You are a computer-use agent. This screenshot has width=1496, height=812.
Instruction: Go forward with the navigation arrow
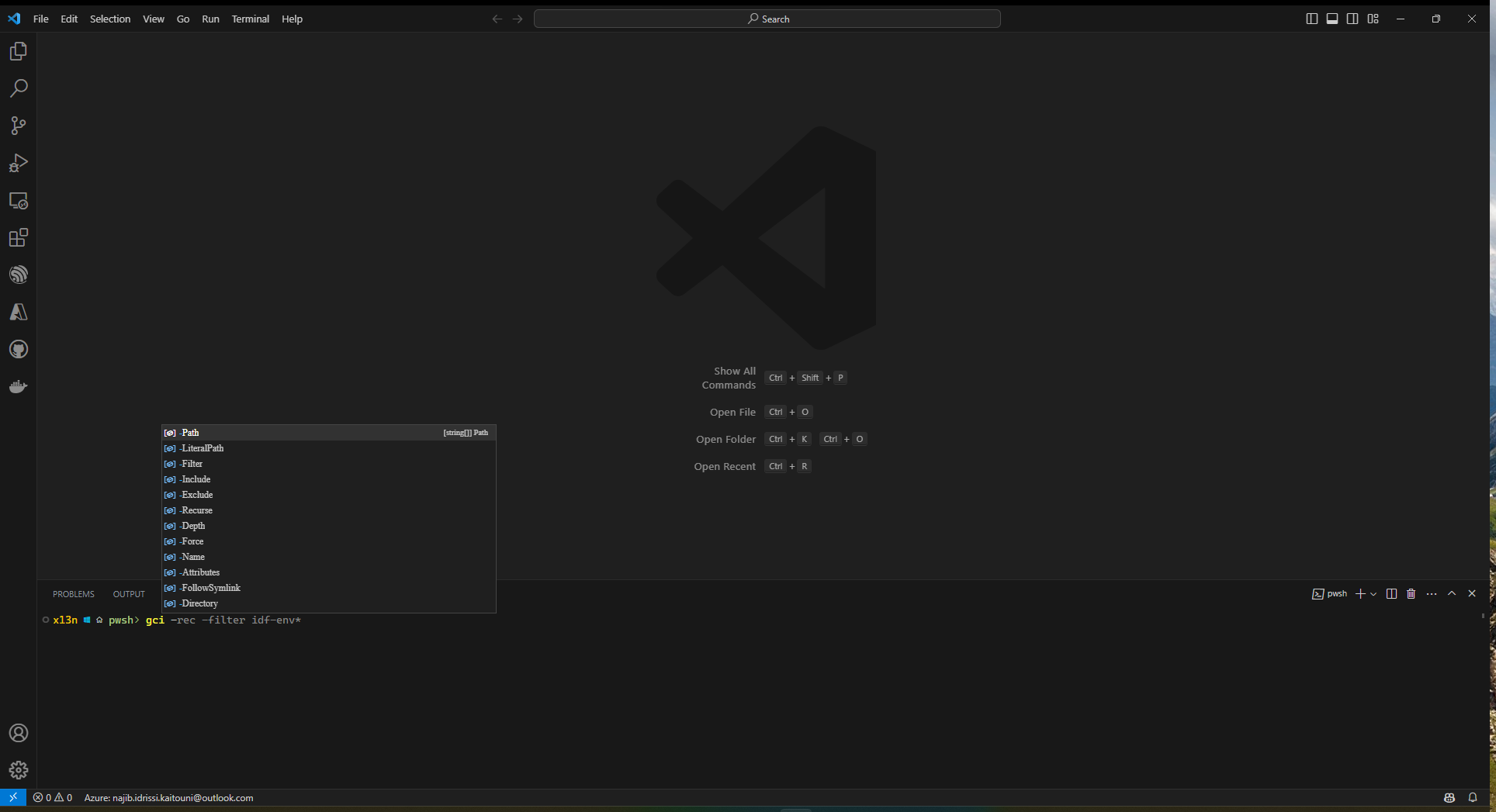click(x=518, y=19)
